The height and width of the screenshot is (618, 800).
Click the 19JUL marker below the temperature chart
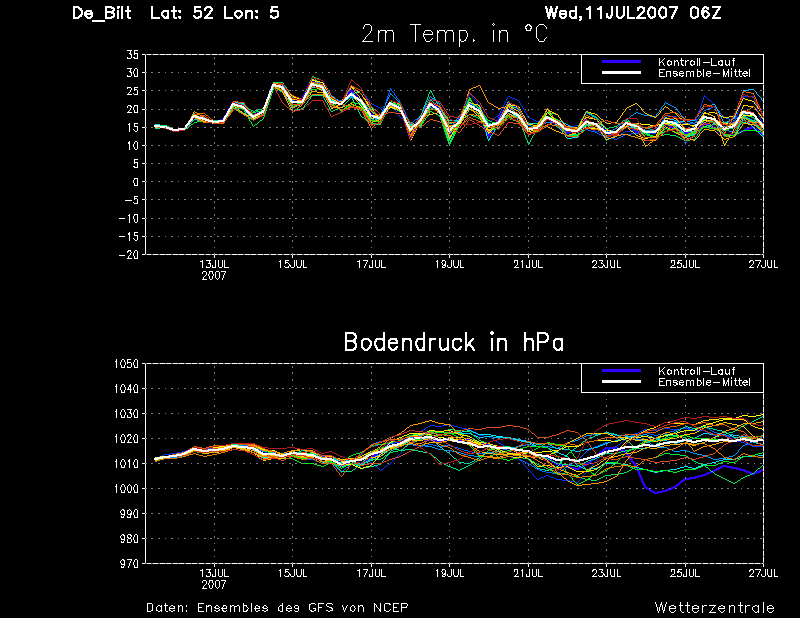coord(449,264)
